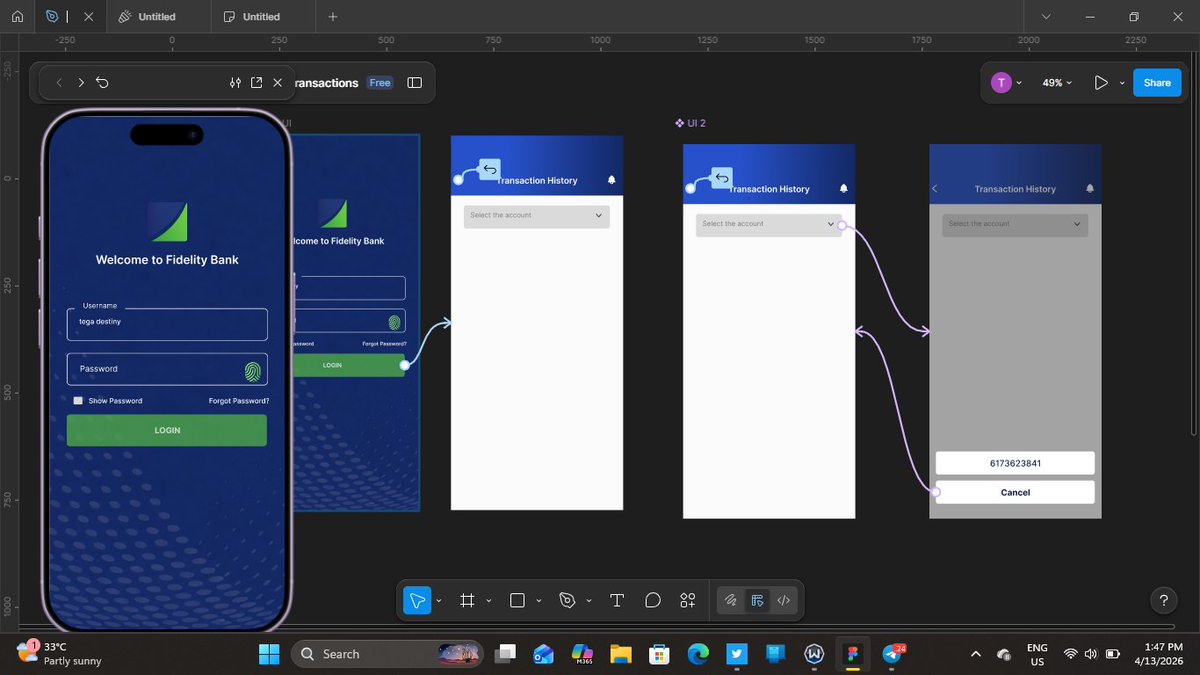1200x675 pixels.
Task: Open the tab list chevron in title bar
Action: (x=1046, y=17)
